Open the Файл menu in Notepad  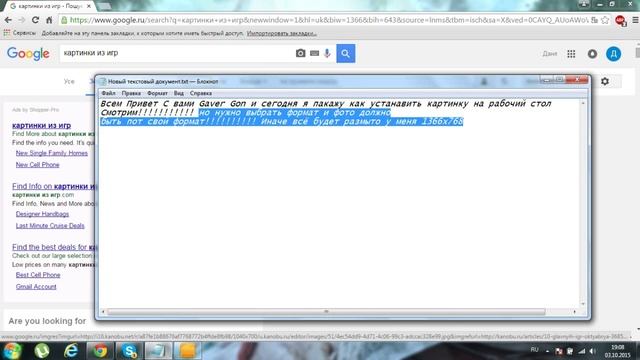pyautogui.click(x=108, y=93)
